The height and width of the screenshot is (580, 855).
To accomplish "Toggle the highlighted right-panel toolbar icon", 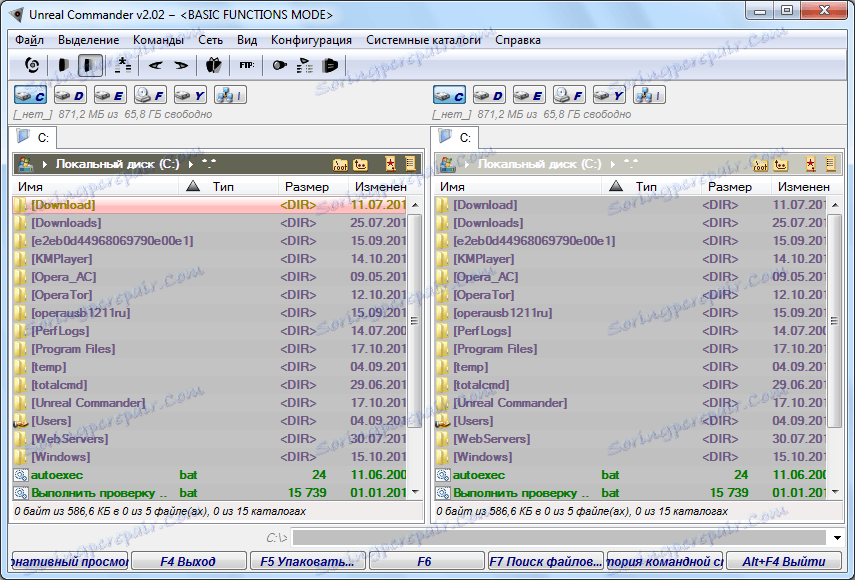I will pyautogui.click(x=91, y=65).
